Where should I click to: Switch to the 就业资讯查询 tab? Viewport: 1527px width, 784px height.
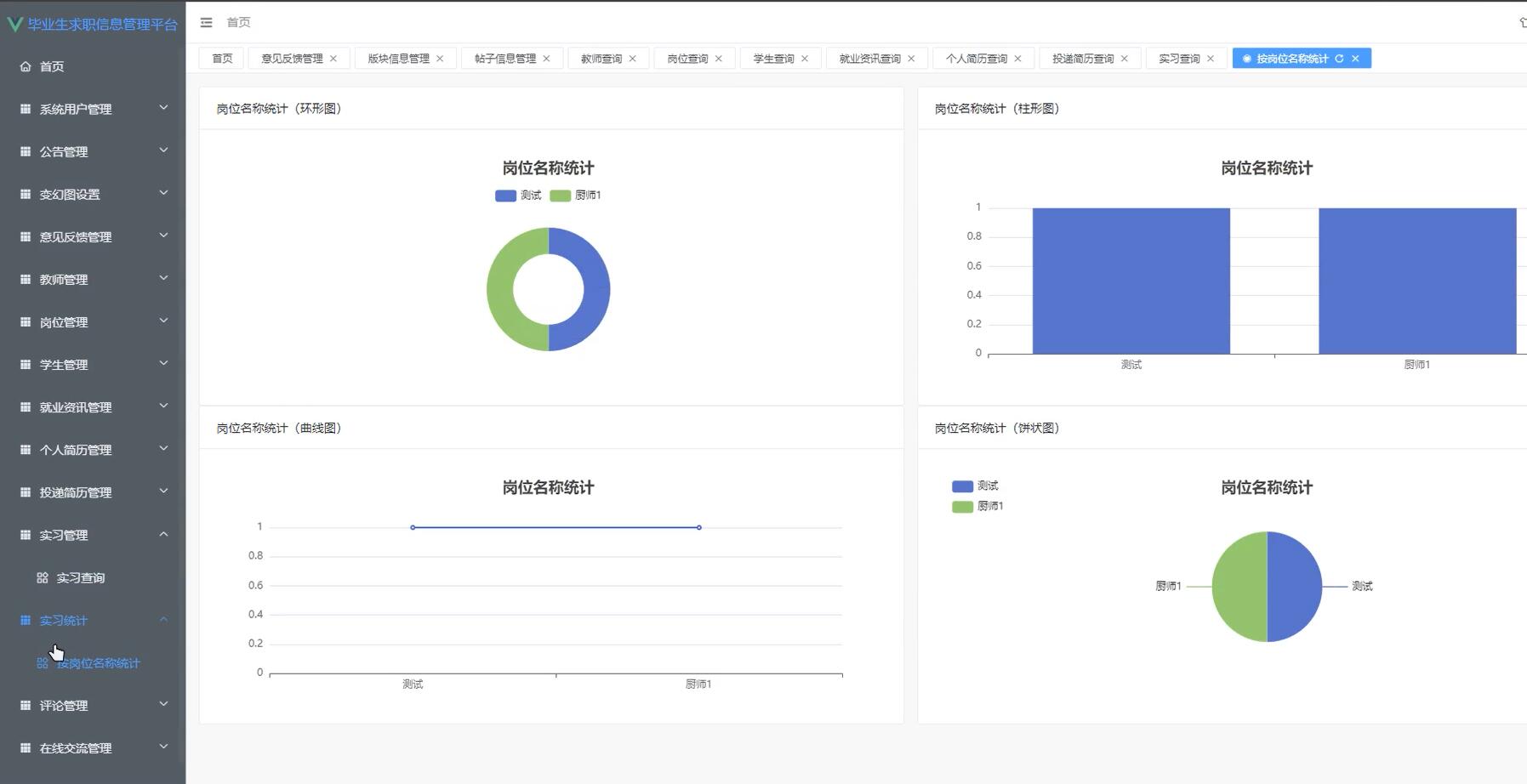pyautogui.click(x=870, y=58)
